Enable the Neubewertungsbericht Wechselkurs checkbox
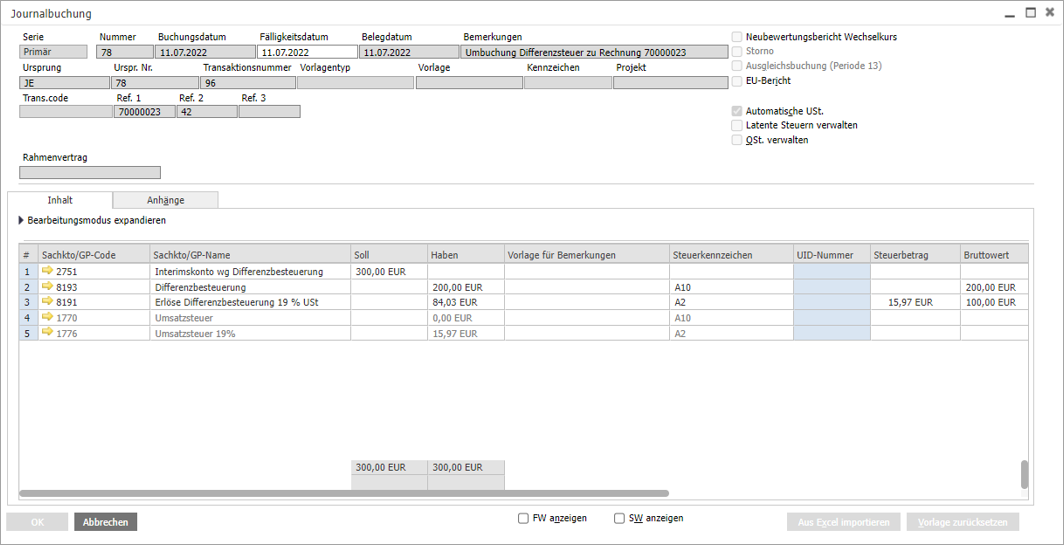1064x545 pixels. (x=737, y=37)
